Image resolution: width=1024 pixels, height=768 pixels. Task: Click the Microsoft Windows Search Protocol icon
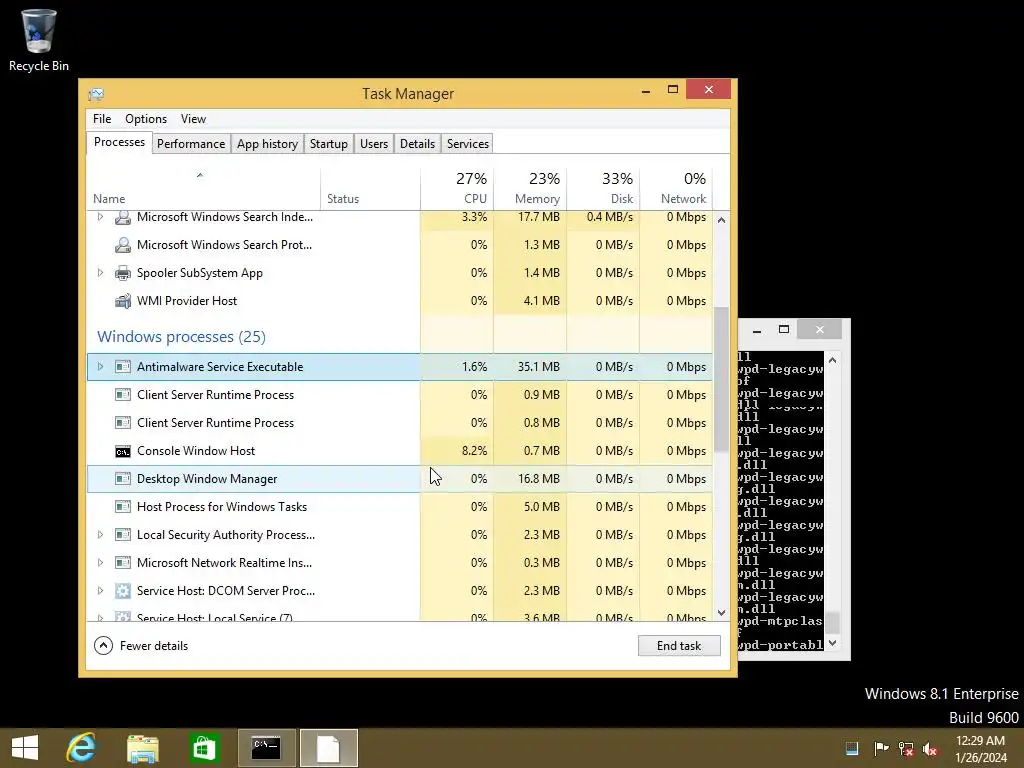click(122, 245)
